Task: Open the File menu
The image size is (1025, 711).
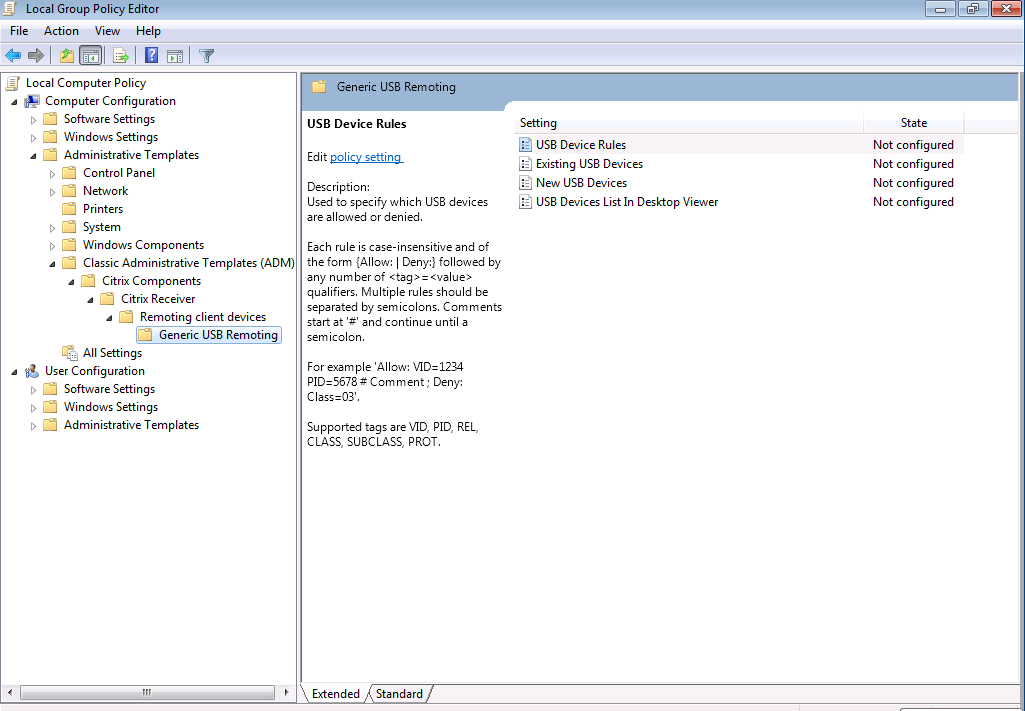Action: 18,30
